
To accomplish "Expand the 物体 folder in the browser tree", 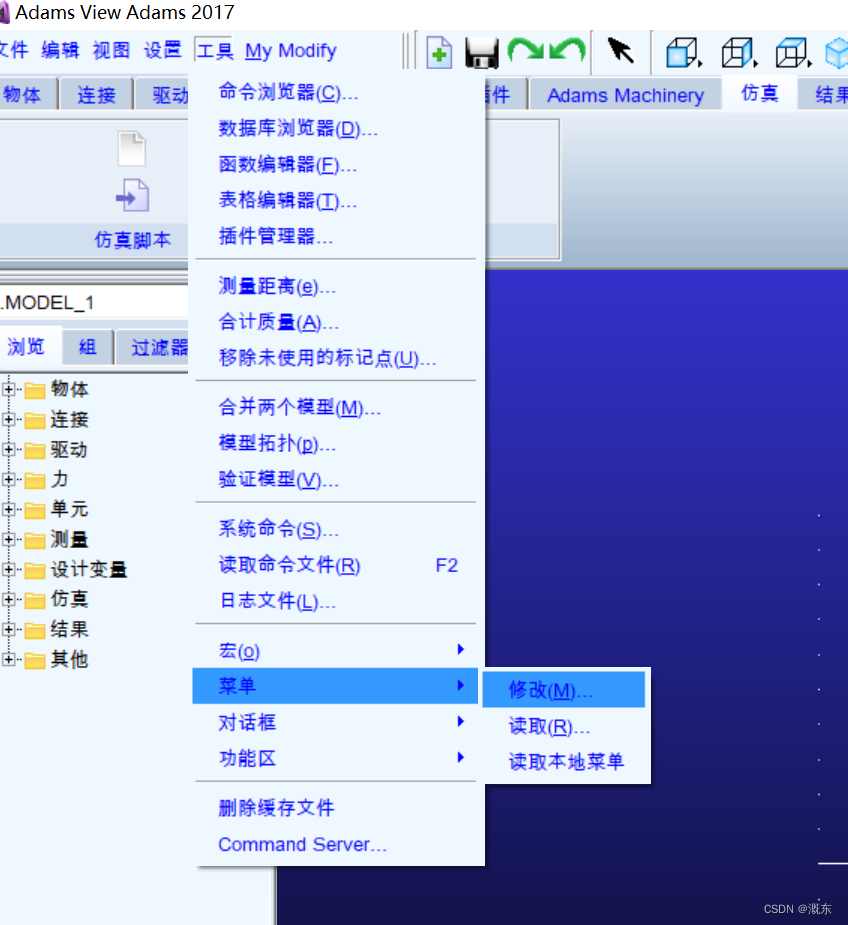I will point(8,389).
